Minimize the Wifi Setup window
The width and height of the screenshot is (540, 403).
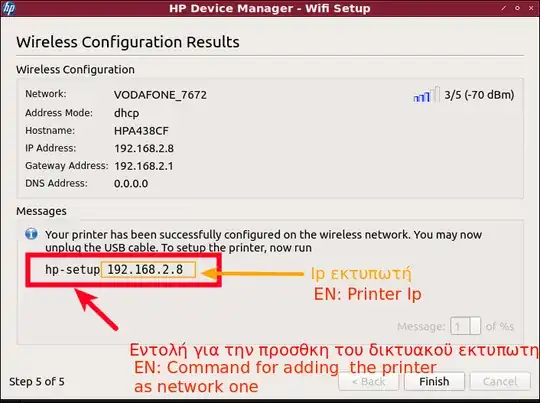point(503,8)
